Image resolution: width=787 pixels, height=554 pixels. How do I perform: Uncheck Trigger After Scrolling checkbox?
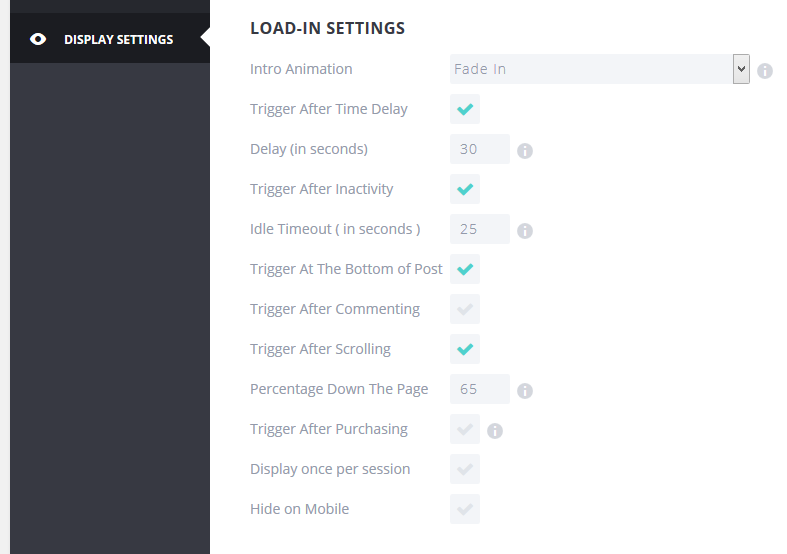coord(465,349)
